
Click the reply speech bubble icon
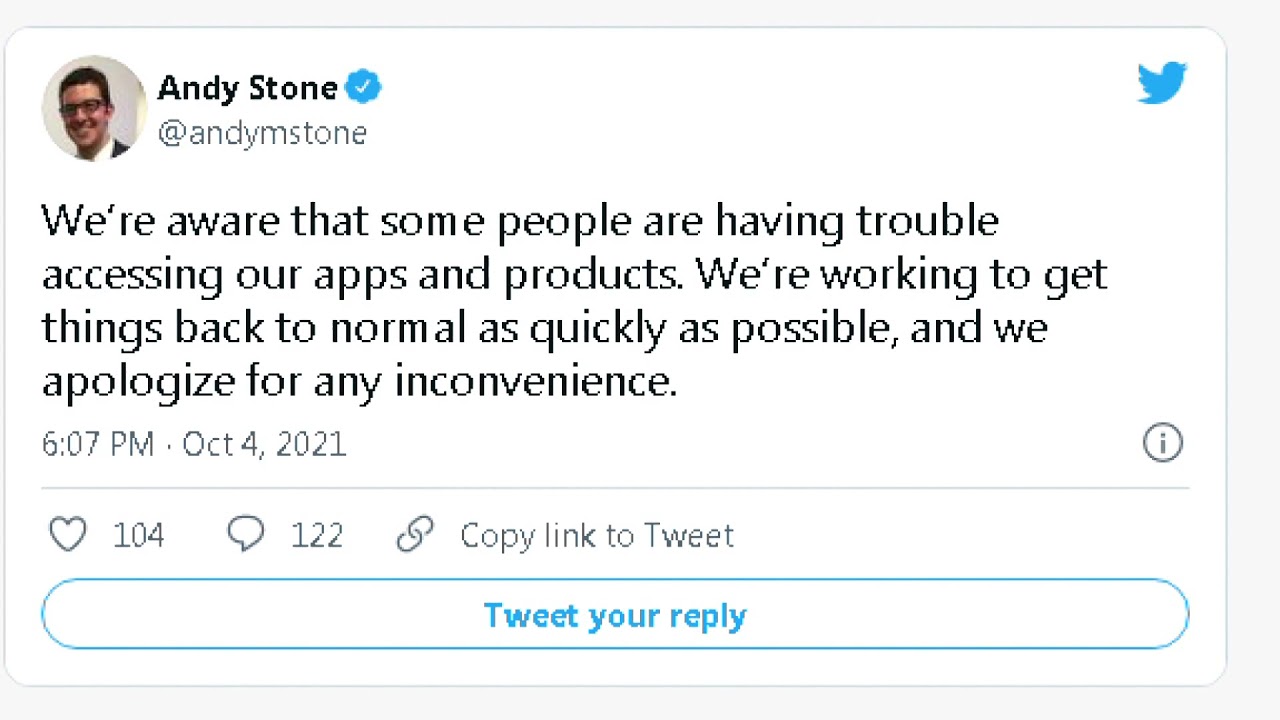point(245,535)
